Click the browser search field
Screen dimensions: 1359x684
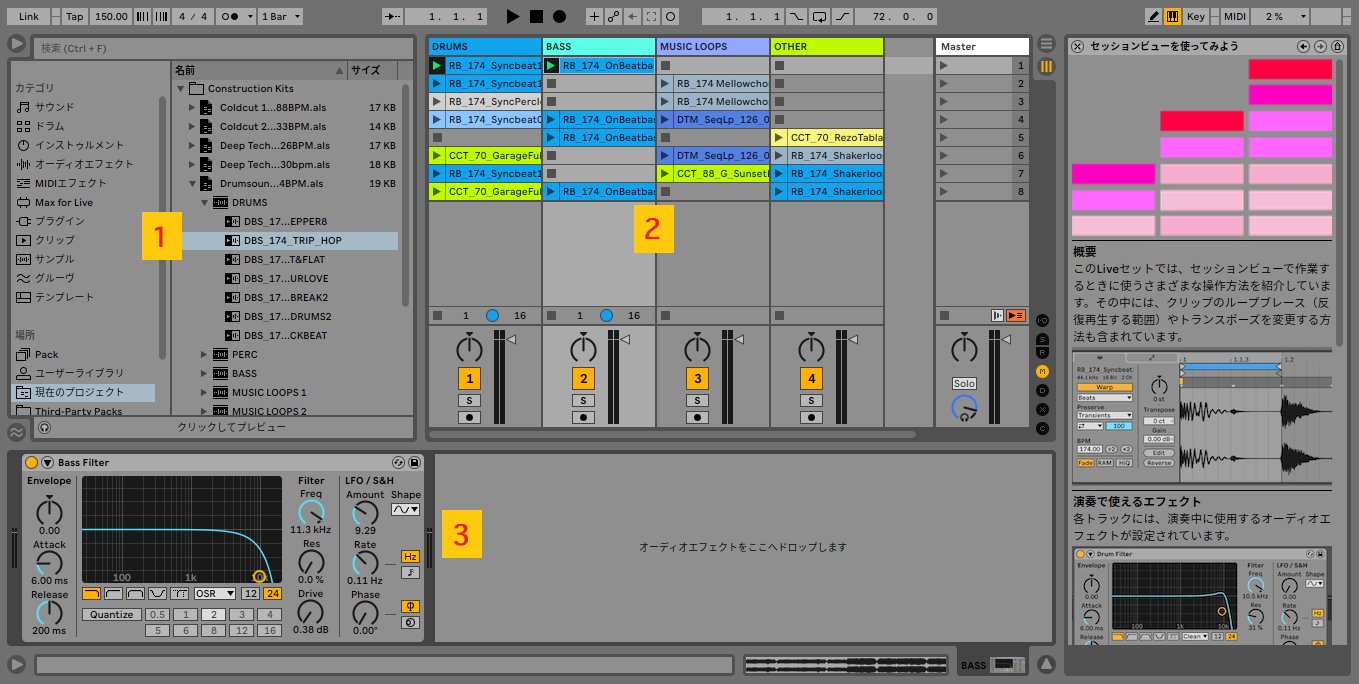coord(220,48)
